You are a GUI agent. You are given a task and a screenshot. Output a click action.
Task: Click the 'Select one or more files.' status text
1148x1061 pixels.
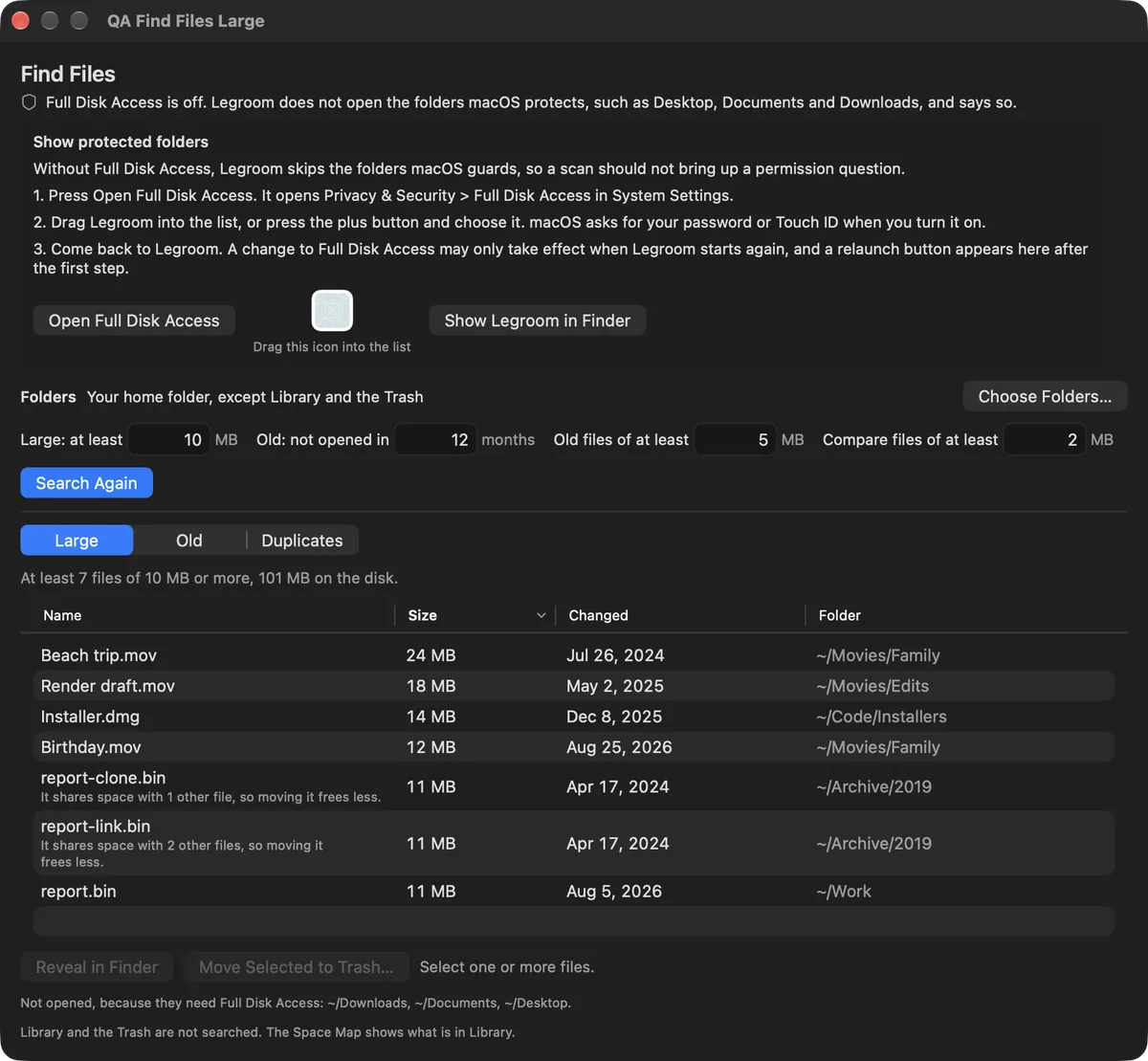point(507,967)
